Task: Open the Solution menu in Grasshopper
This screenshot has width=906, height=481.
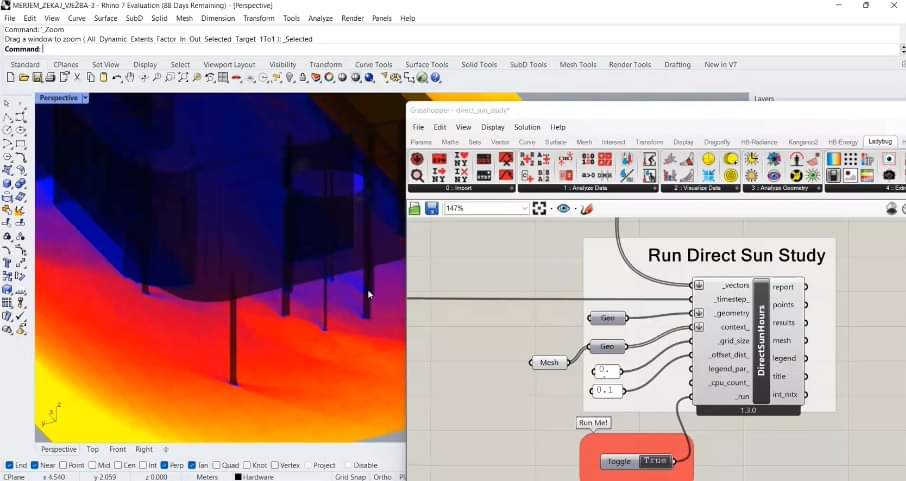Action: coord(526,127)
